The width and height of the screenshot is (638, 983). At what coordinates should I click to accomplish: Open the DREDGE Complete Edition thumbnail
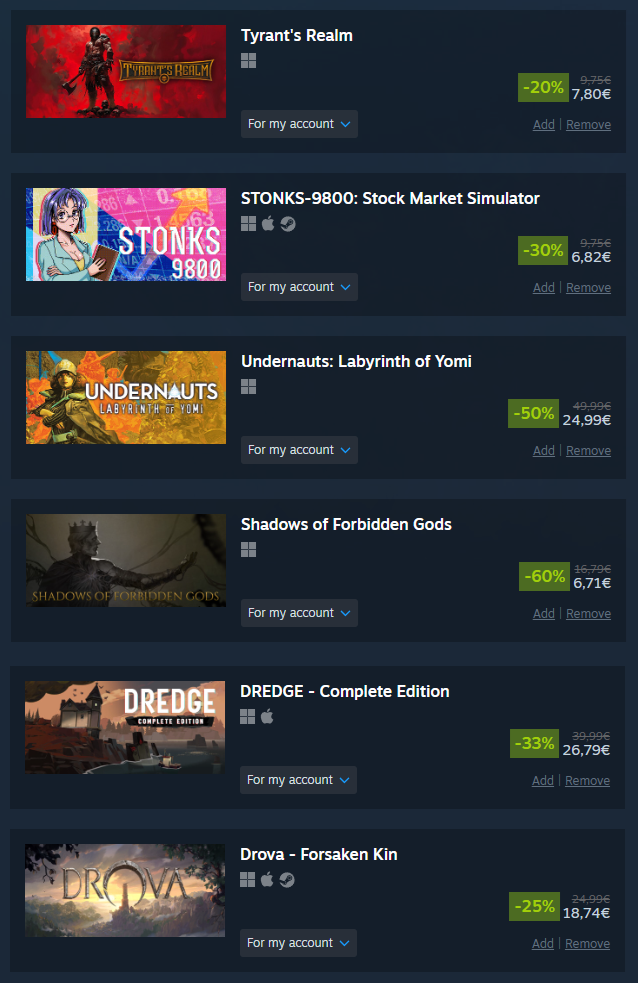[x=125, y=727]
